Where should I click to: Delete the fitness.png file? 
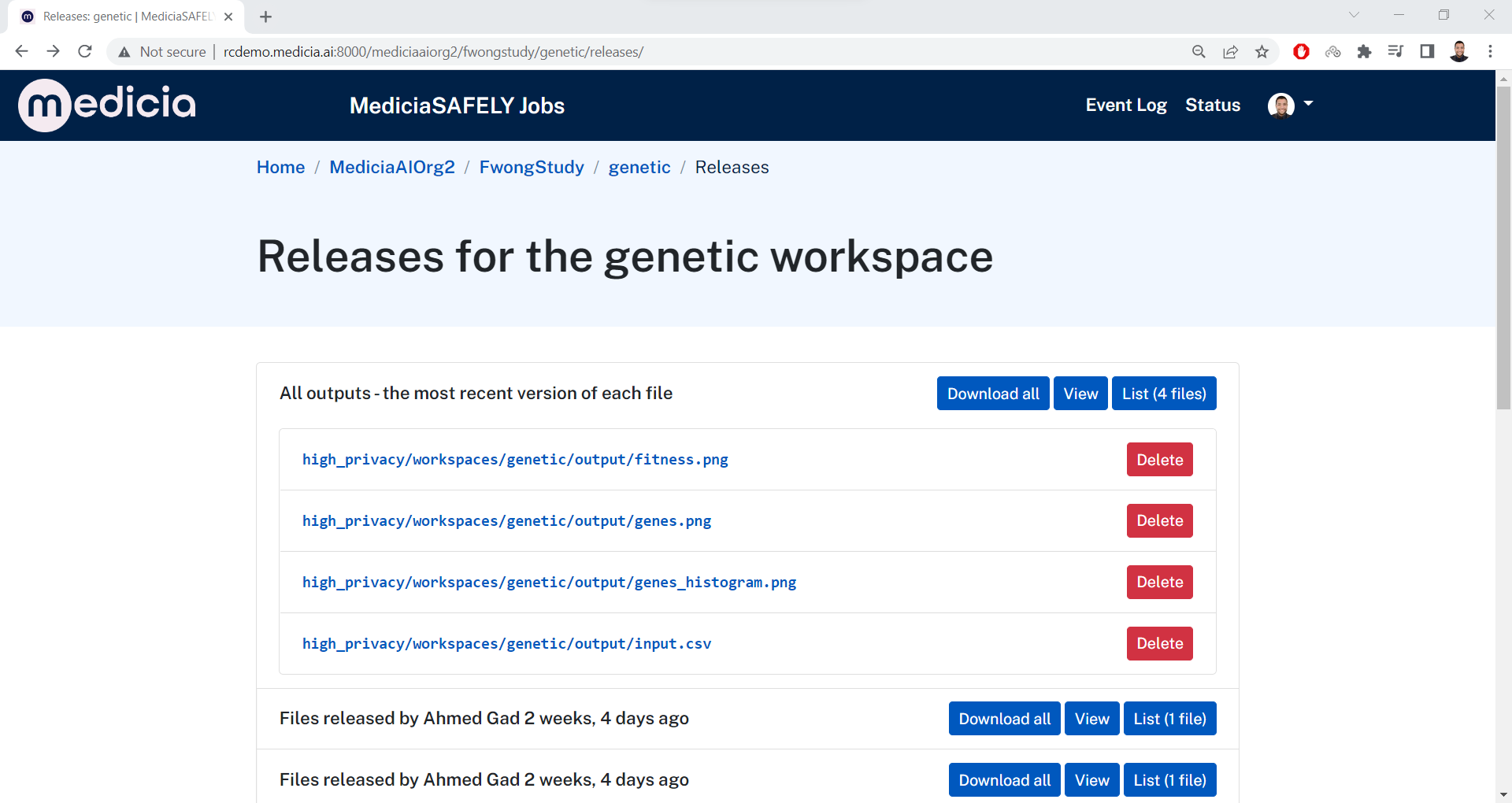[x=1159, y=460]
